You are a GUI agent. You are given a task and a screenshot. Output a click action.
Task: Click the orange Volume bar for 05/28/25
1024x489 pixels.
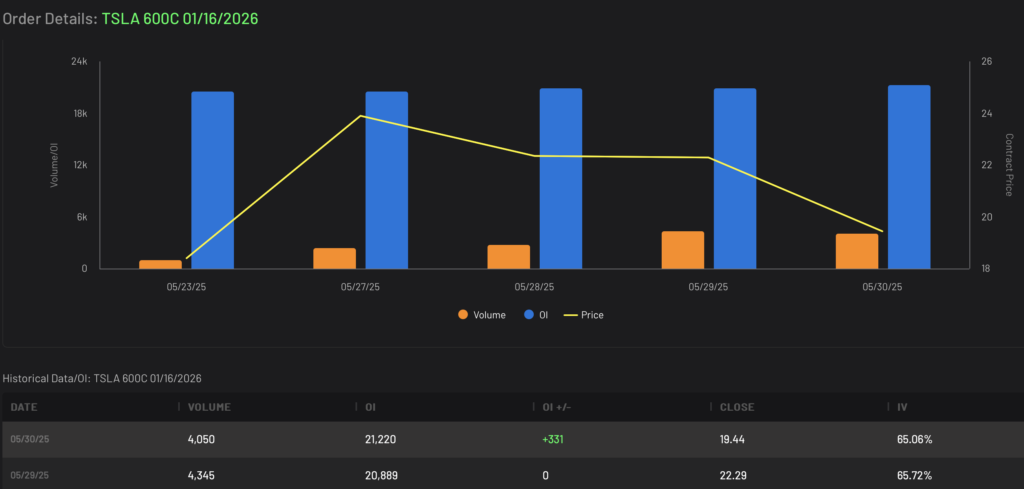pyautogui.click(x=509, y=257)
